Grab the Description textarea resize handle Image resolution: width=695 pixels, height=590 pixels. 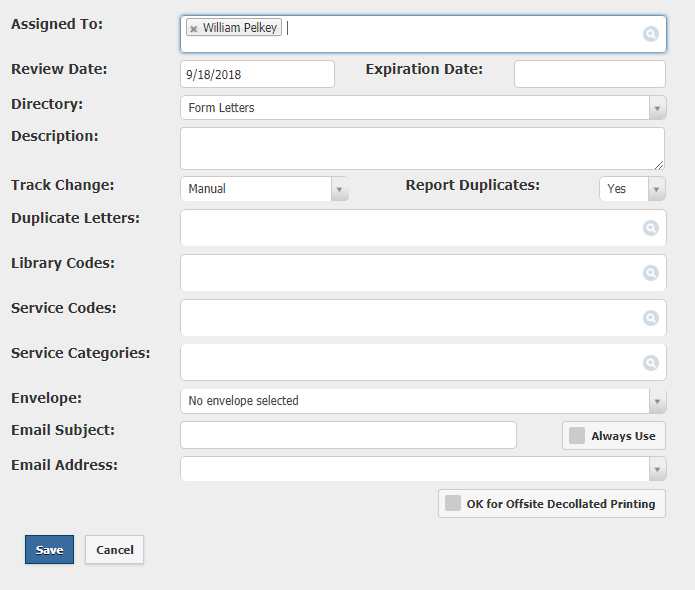click(x=659, y=165)
